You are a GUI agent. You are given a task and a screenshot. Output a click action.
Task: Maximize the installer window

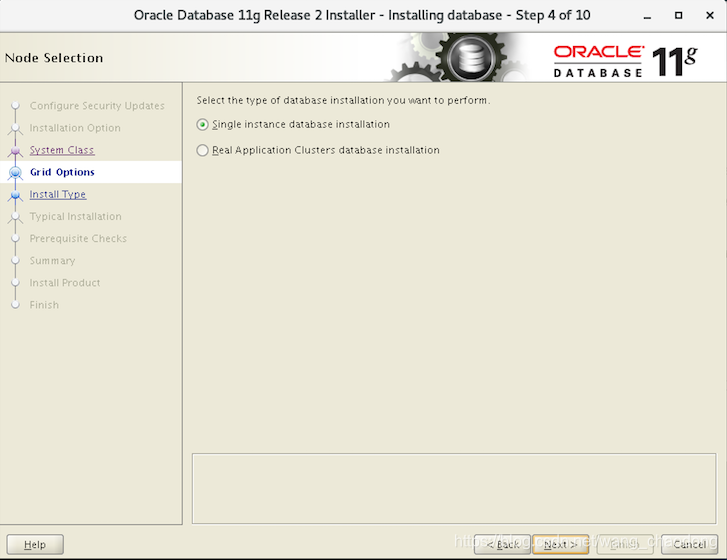click(678, 16)
